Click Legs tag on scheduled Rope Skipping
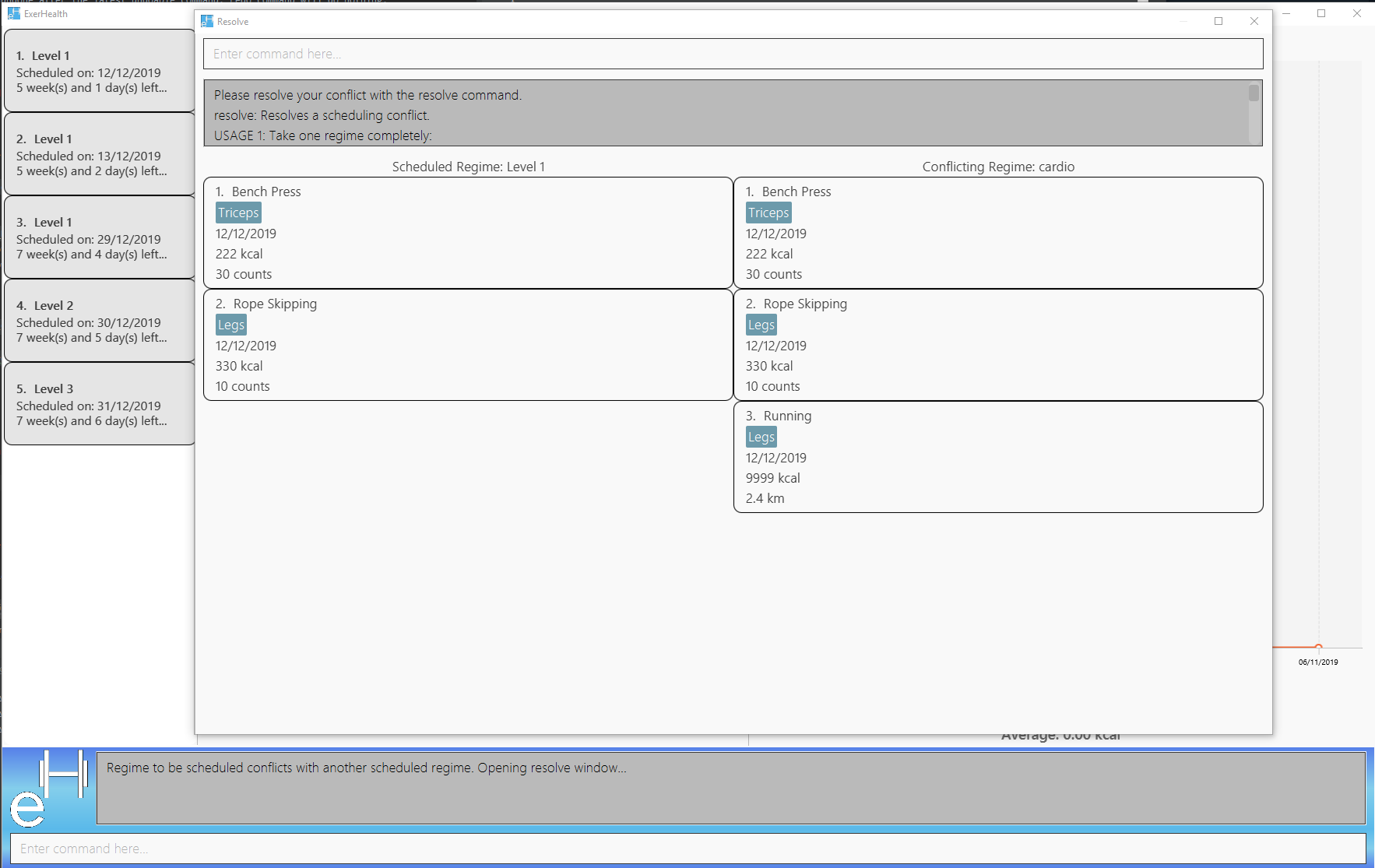This screenshot has width=1375, height=868. pyautogui.click(x=231, y=325)
